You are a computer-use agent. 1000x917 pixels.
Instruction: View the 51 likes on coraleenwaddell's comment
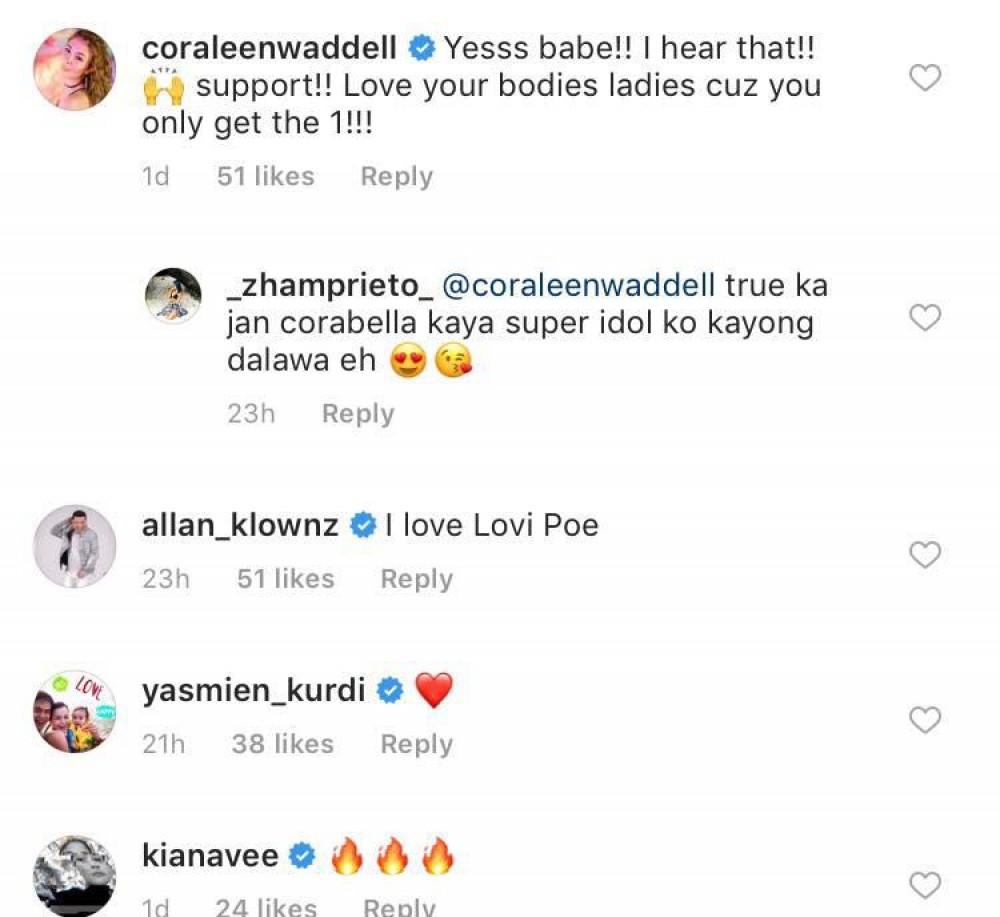265,177
